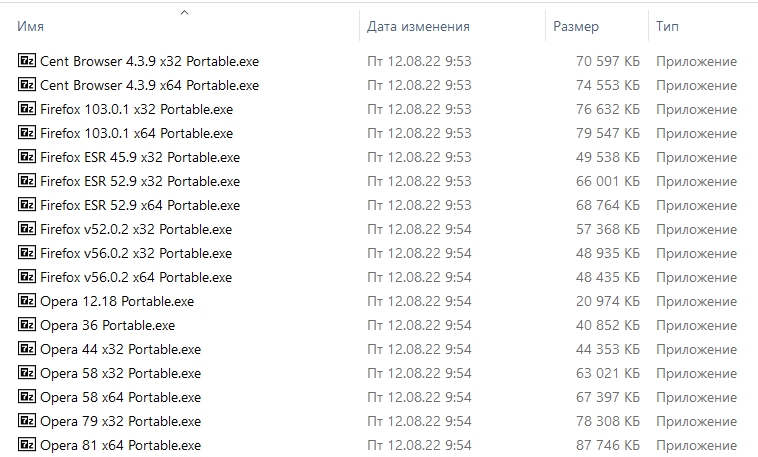Sort files by the Размер column header
The width and height of the screenshot is (758, 457).
coord(576,27)
